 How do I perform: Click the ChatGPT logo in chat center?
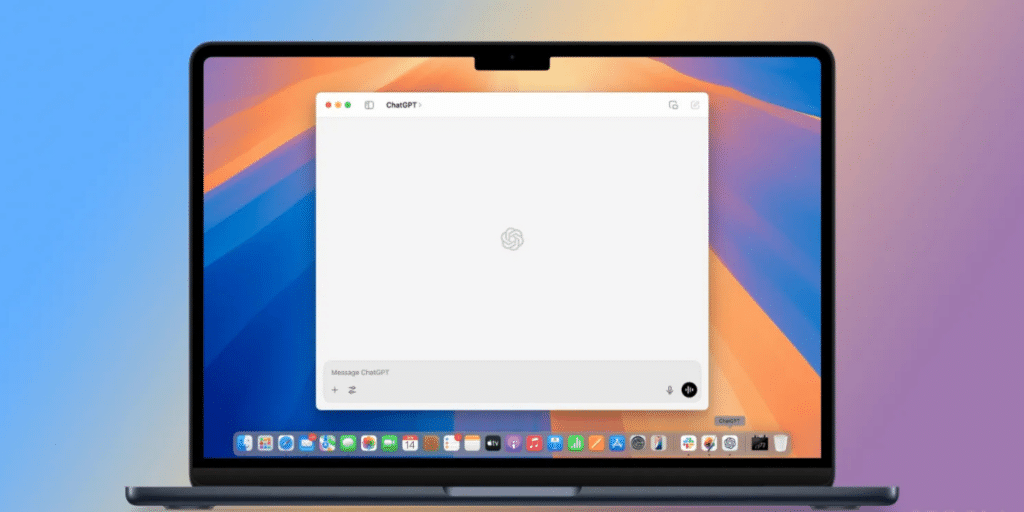512,239
